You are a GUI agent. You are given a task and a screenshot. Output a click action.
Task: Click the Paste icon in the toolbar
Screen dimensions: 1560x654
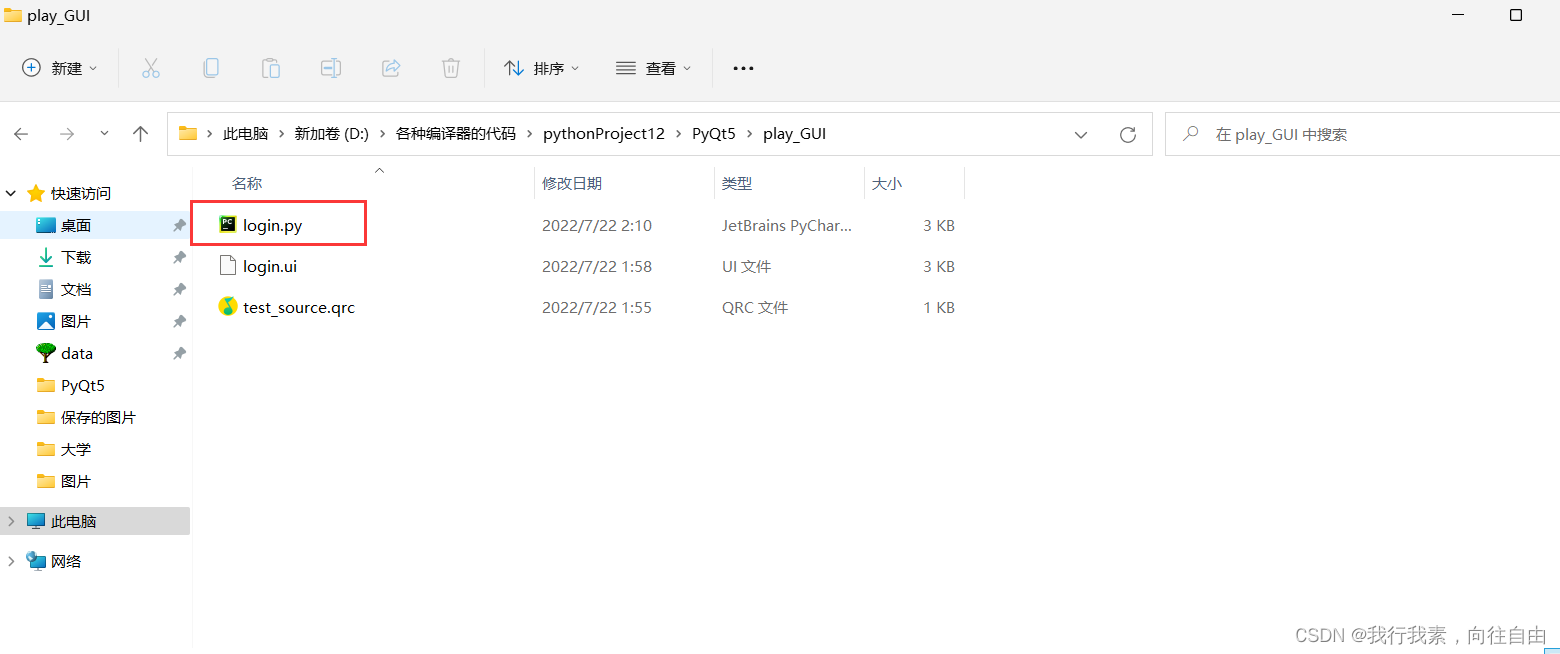[270, 68]
